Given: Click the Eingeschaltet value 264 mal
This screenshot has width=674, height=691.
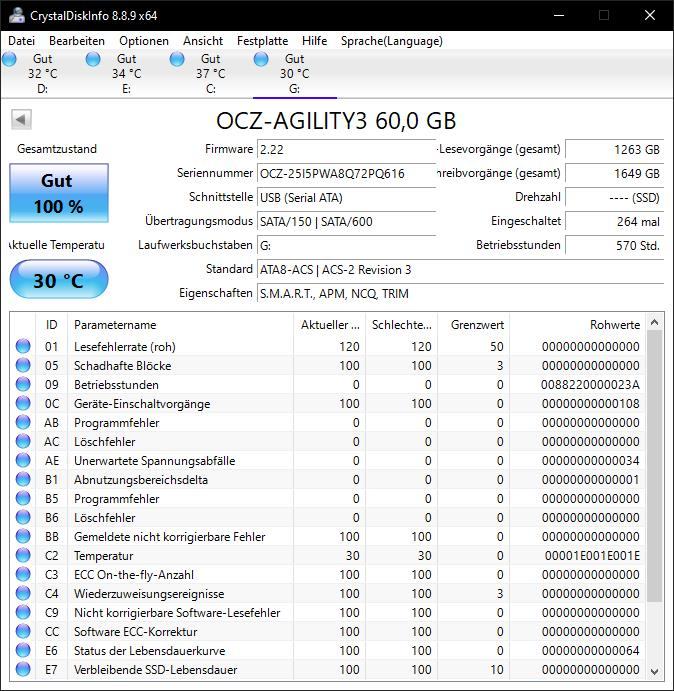Looking at the screenshot, I should pos(614,221).
